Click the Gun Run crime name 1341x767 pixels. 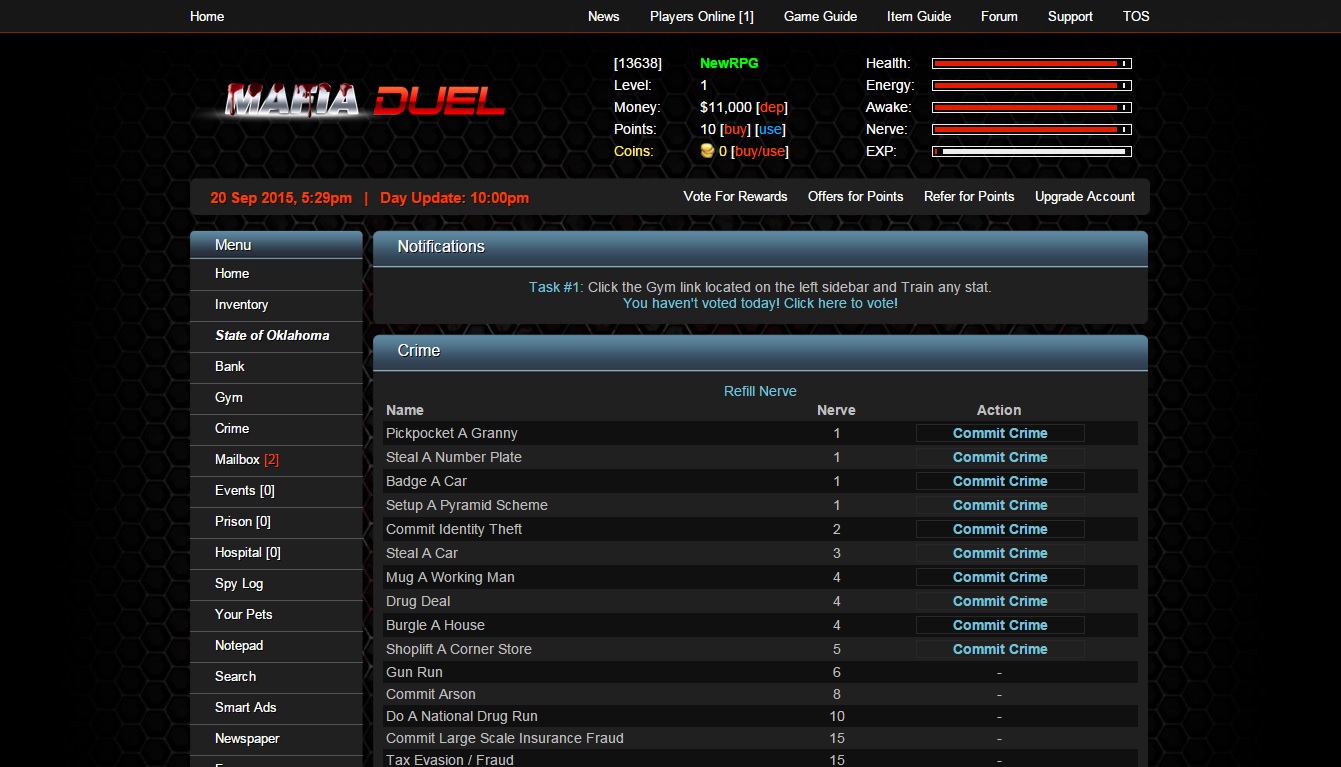pyautogui.click(x=414, y=672)
